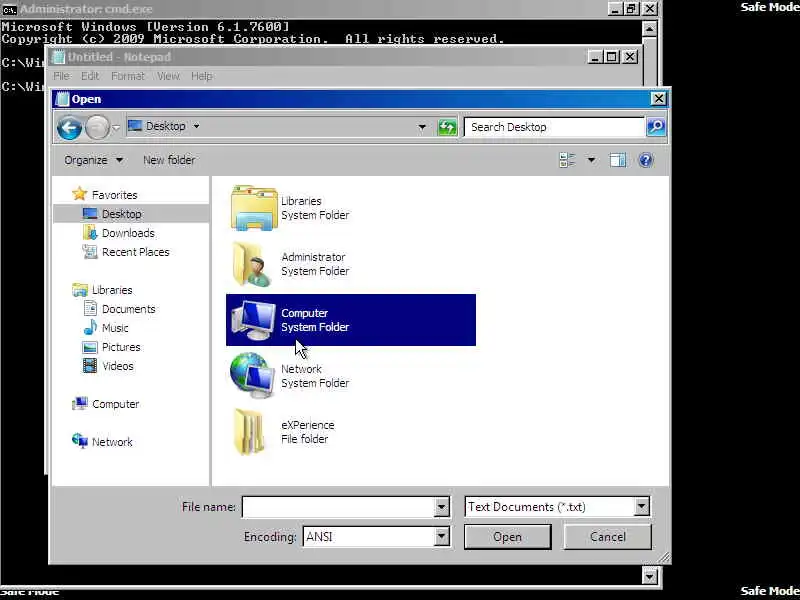800x600 pixels.
Task: Click the Computer system folder icon
Action: click(252, 320)
